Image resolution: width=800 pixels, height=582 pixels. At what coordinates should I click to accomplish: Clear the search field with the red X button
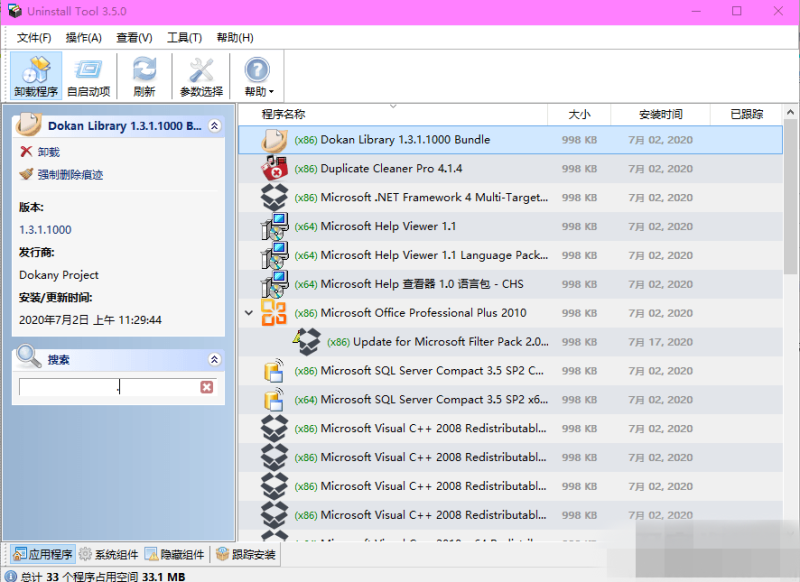tap(205, 385)
